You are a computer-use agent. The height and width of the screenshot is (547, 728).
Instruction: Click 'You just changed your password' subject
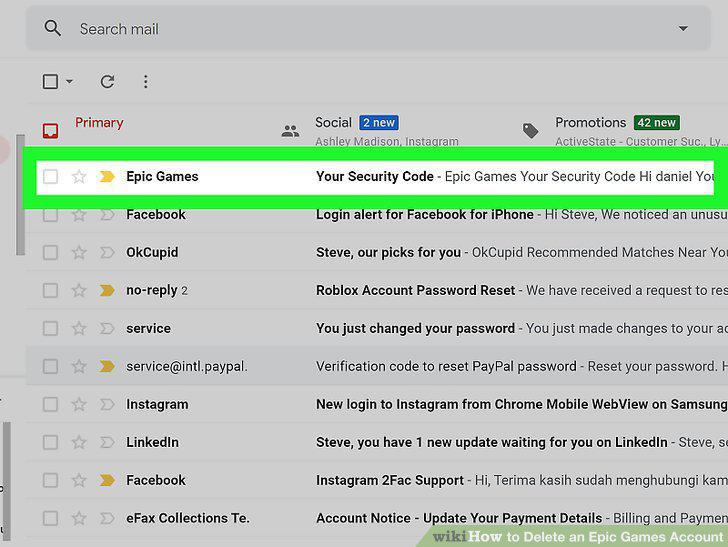pyautogui.click(x=416, y=328)
